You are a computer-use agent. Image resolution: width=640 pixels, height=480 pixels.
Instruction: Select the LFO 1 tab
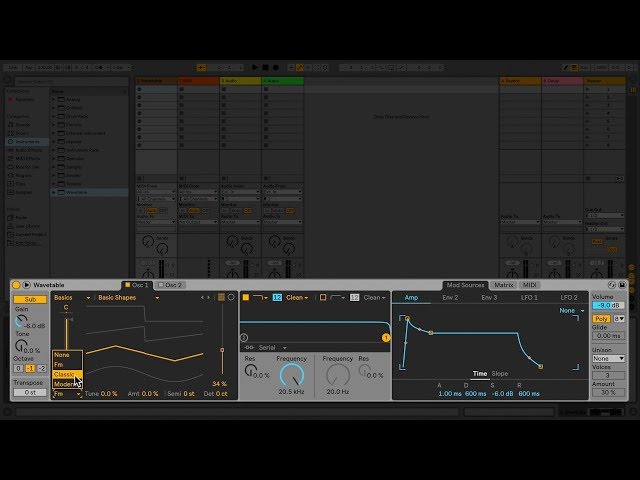pos(529,298)
